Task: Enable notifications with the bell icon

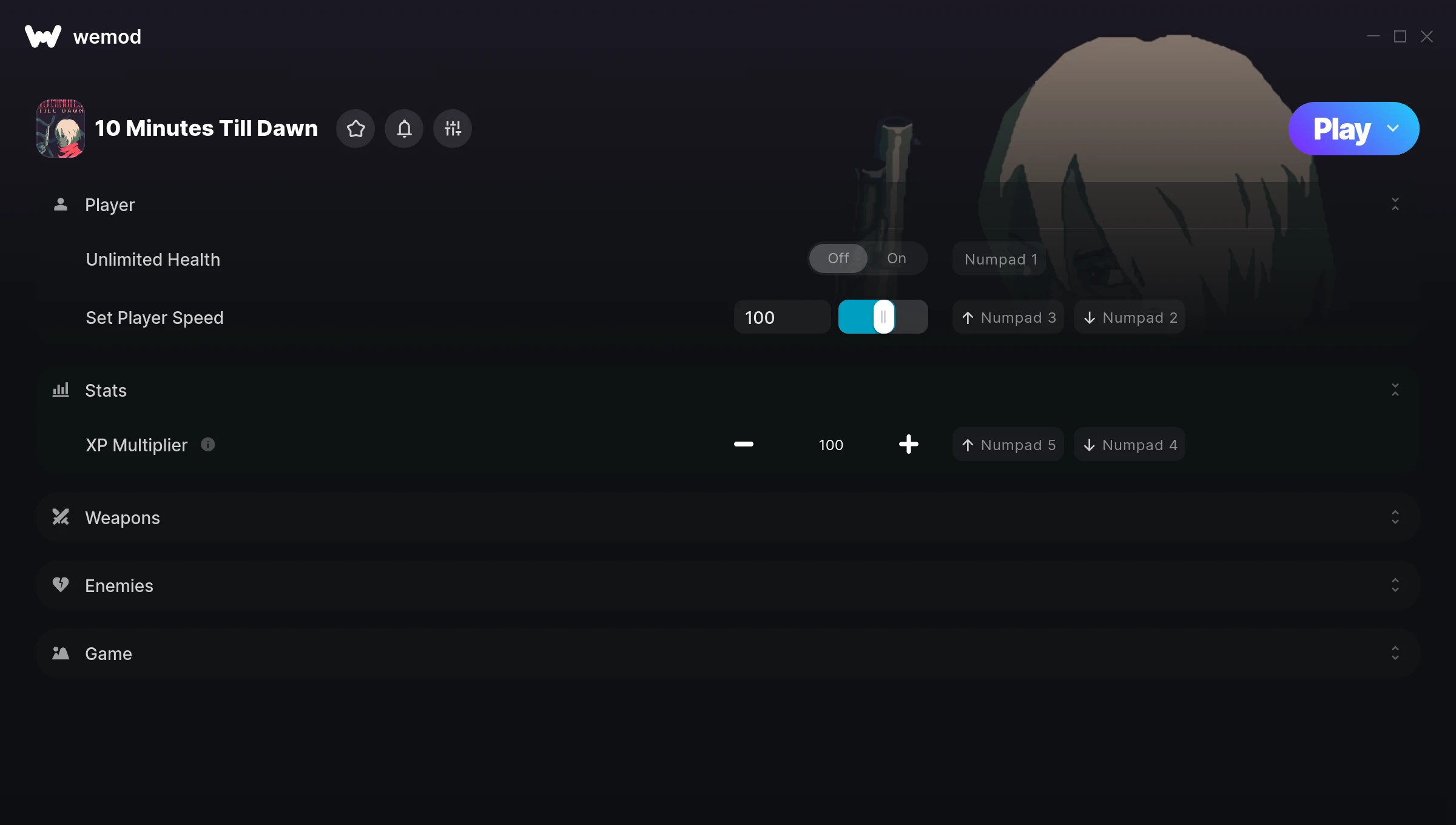Action: 404,129
